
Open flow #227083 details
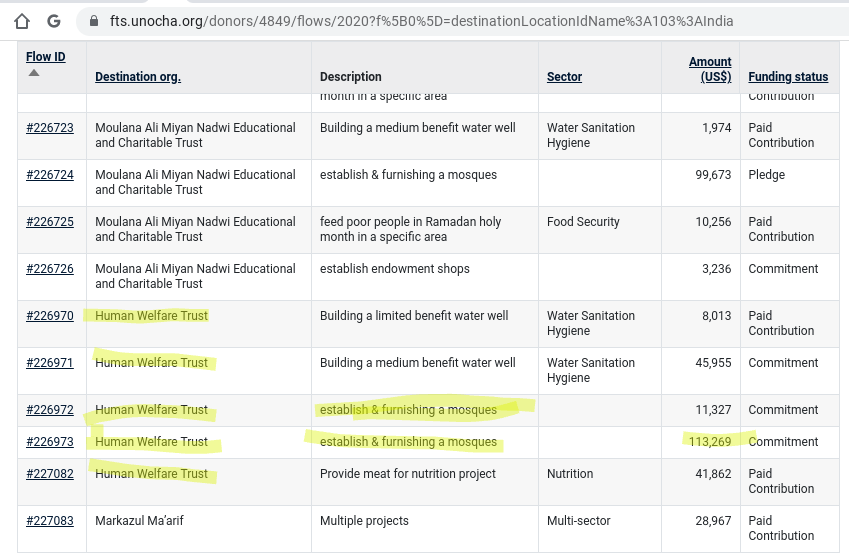click(x=50, y=521)
